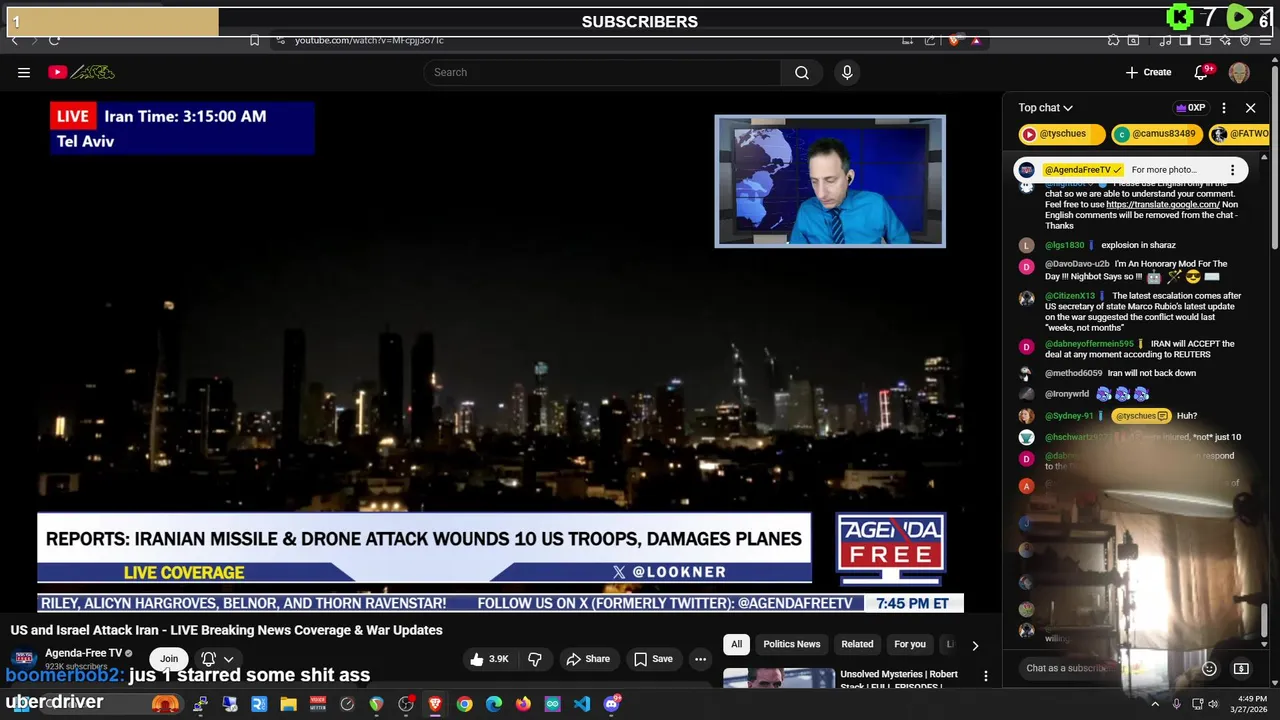Image resolution: width=1280 pixels, height=720 pixels.
Task: Close the live chat panel
Action: click(x=1250, y=108)
